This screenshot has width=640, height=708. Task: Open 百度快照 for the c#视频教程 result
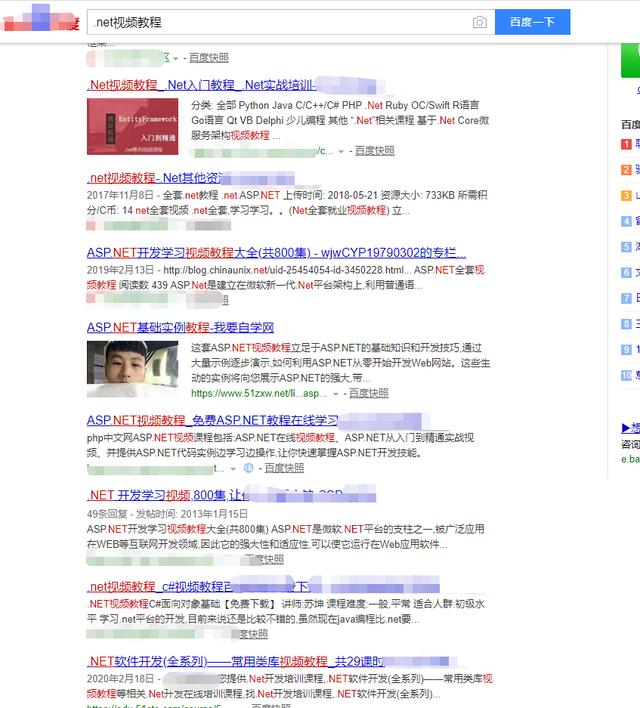coord(254,634)
